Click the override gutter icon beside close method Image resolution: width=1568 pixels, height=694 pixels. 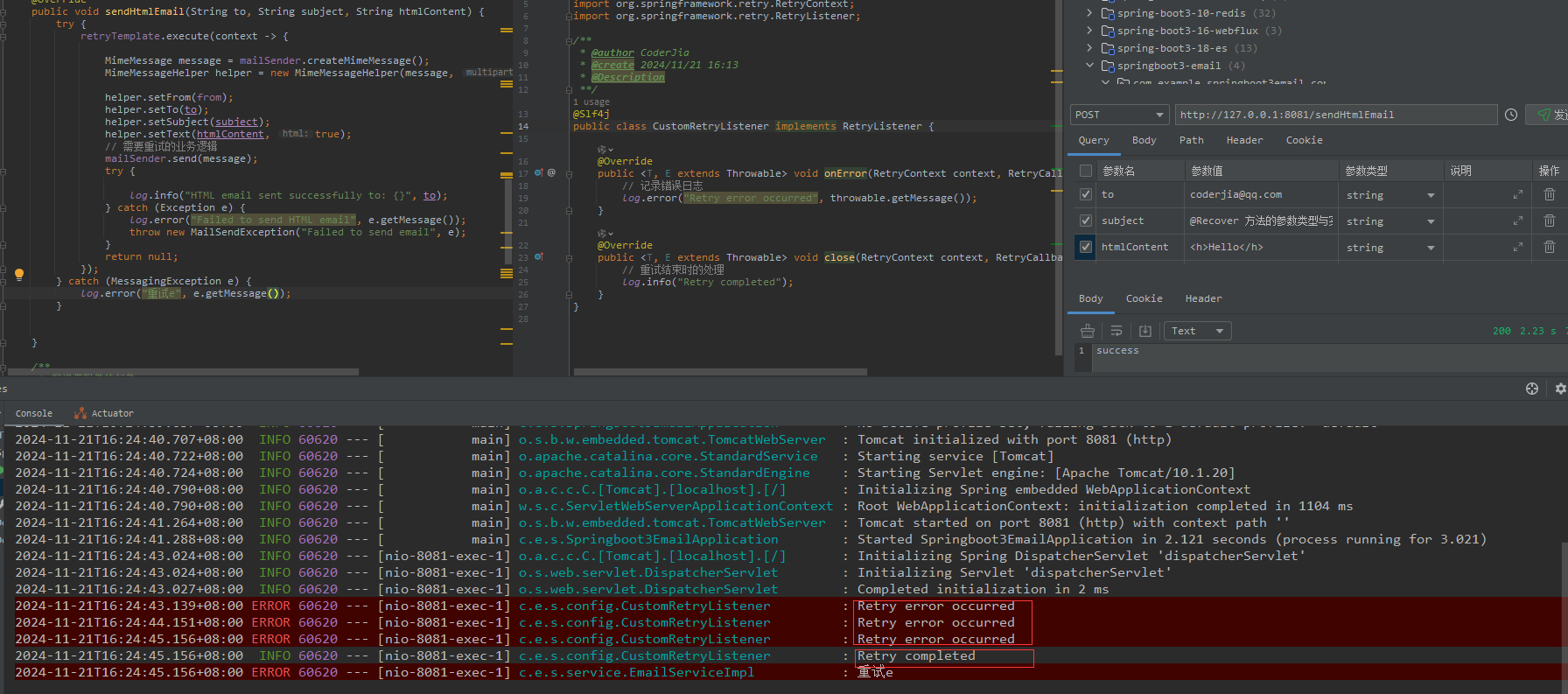point(539,256)
